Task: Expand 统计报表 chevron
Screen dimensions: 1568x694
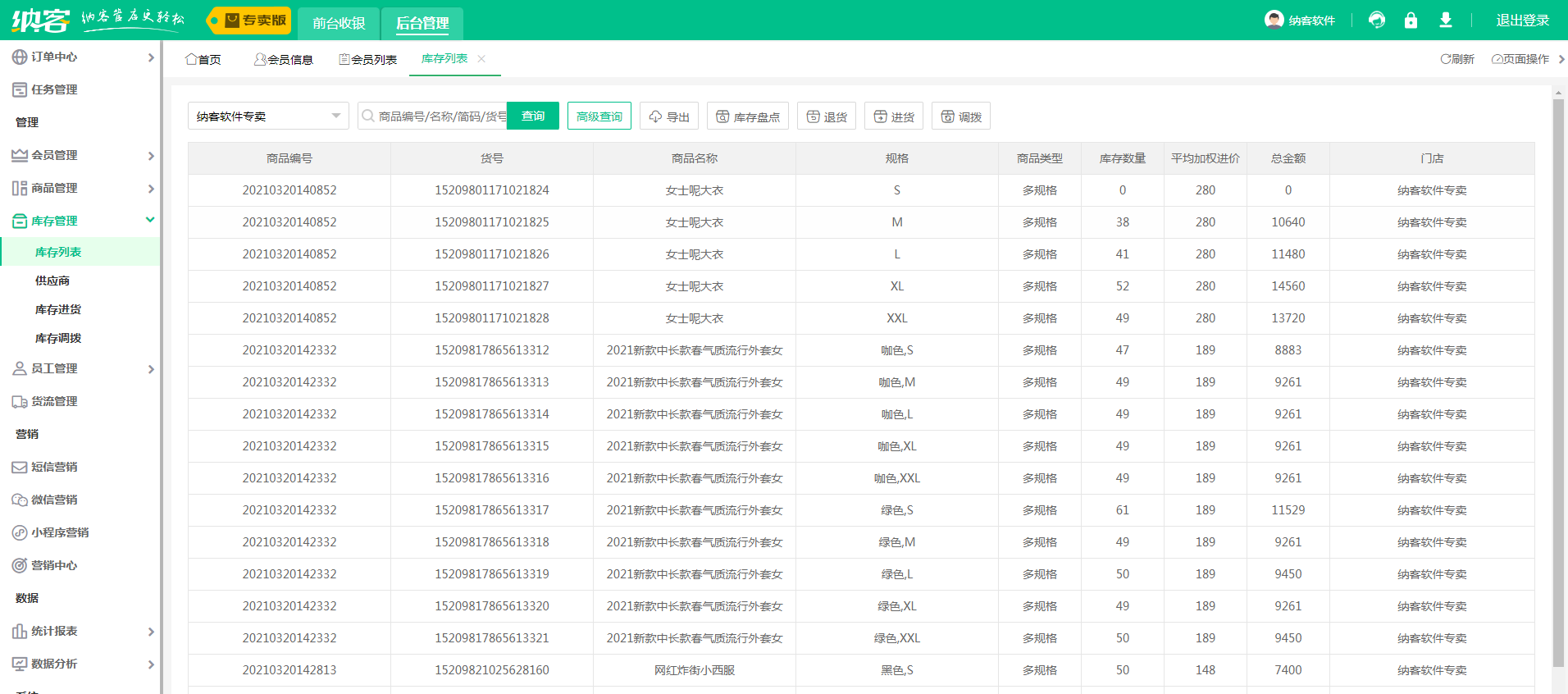Action: (151, 632)
